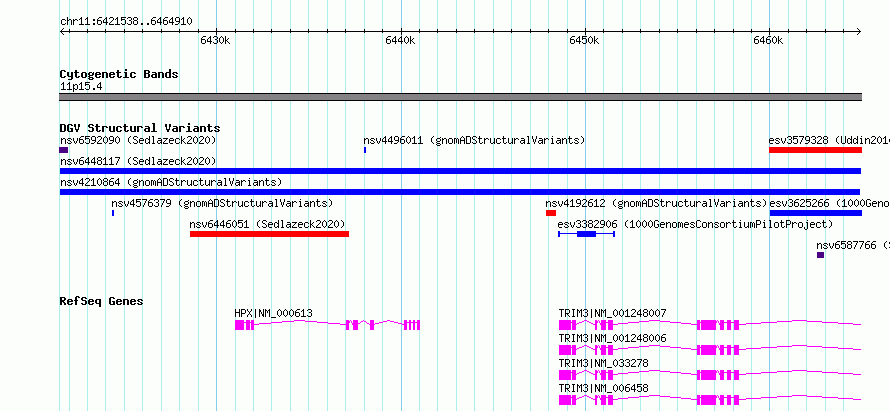This screenshot has height=411, width=890.
Task: Click the nsv4496011 gnomAD label
Action: coord(474,140)
